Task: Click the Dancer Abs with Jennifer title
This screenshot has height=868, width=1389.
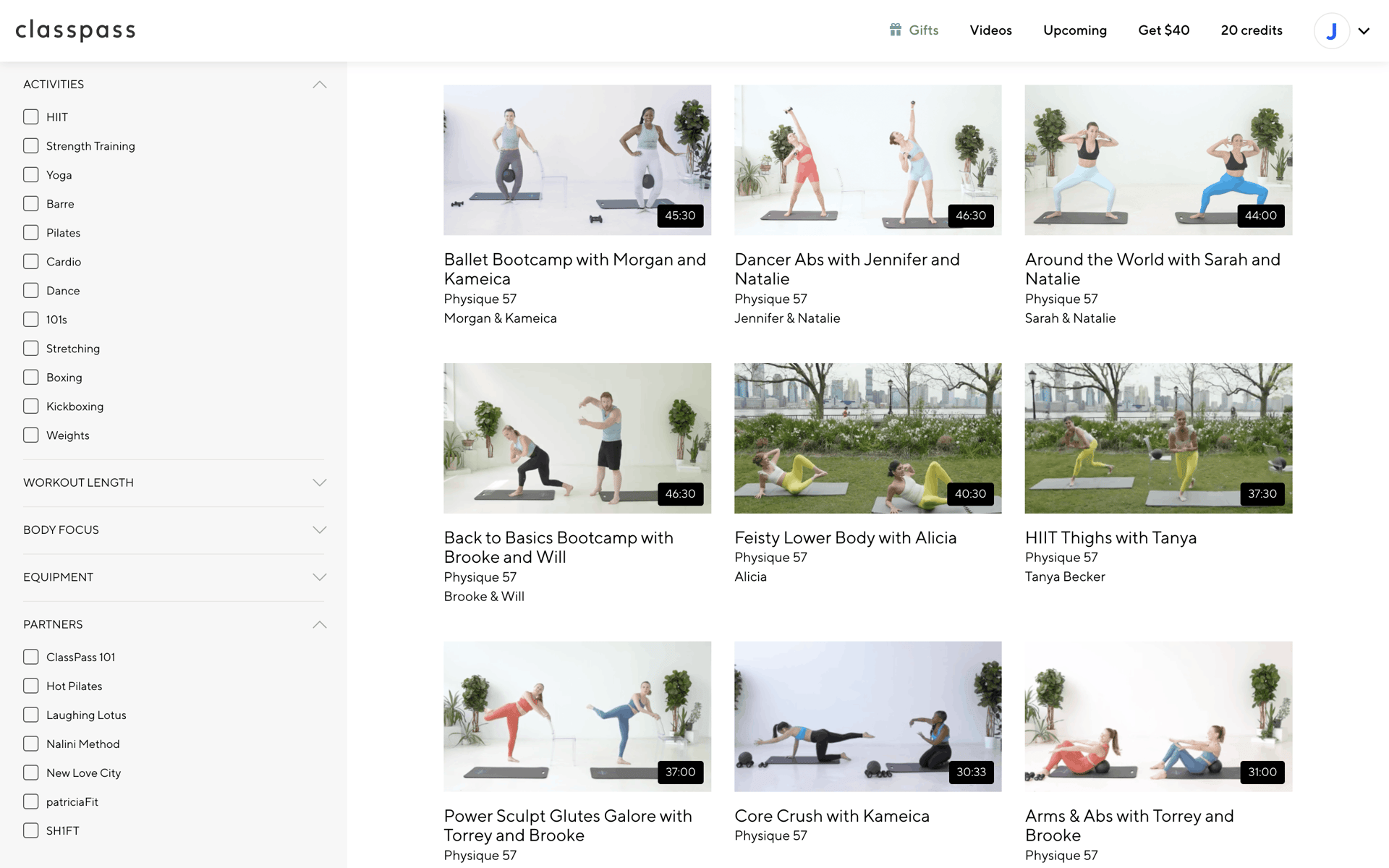Action: (847, 269)
